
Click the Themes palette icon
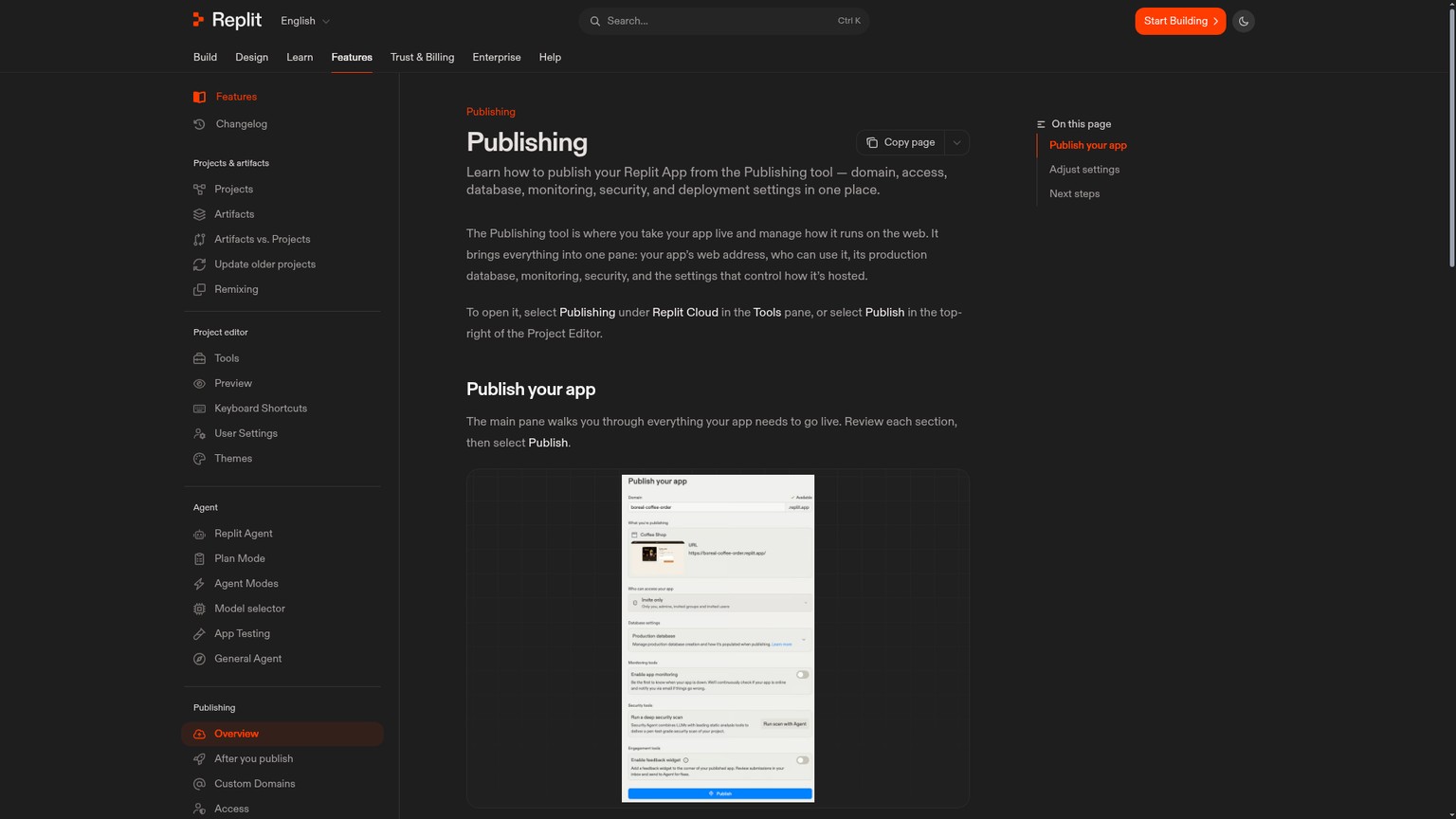[x=199, y=459]
